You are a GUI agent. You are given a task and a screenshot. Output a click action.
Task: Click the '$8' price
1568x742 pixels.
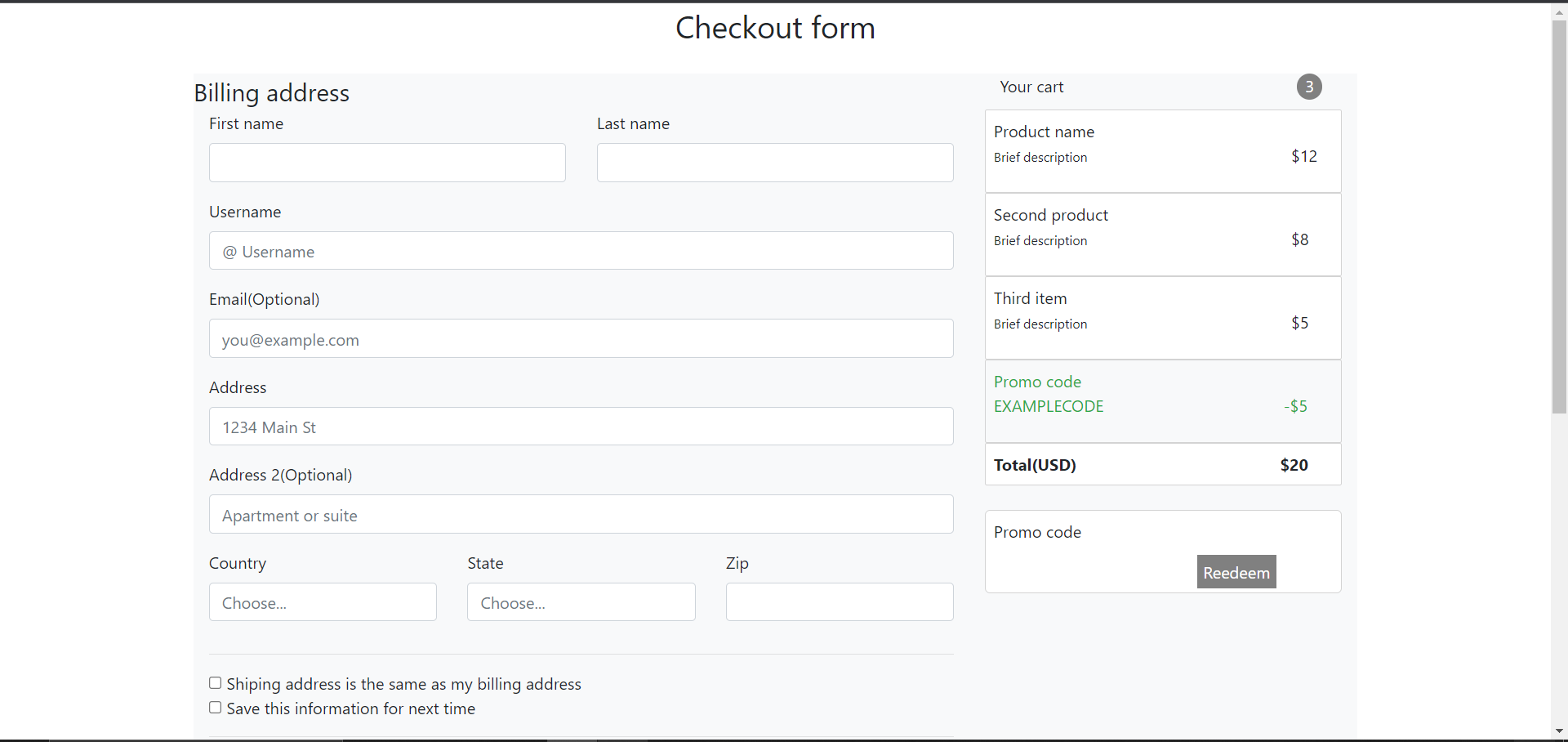(x=1300, y=239)
